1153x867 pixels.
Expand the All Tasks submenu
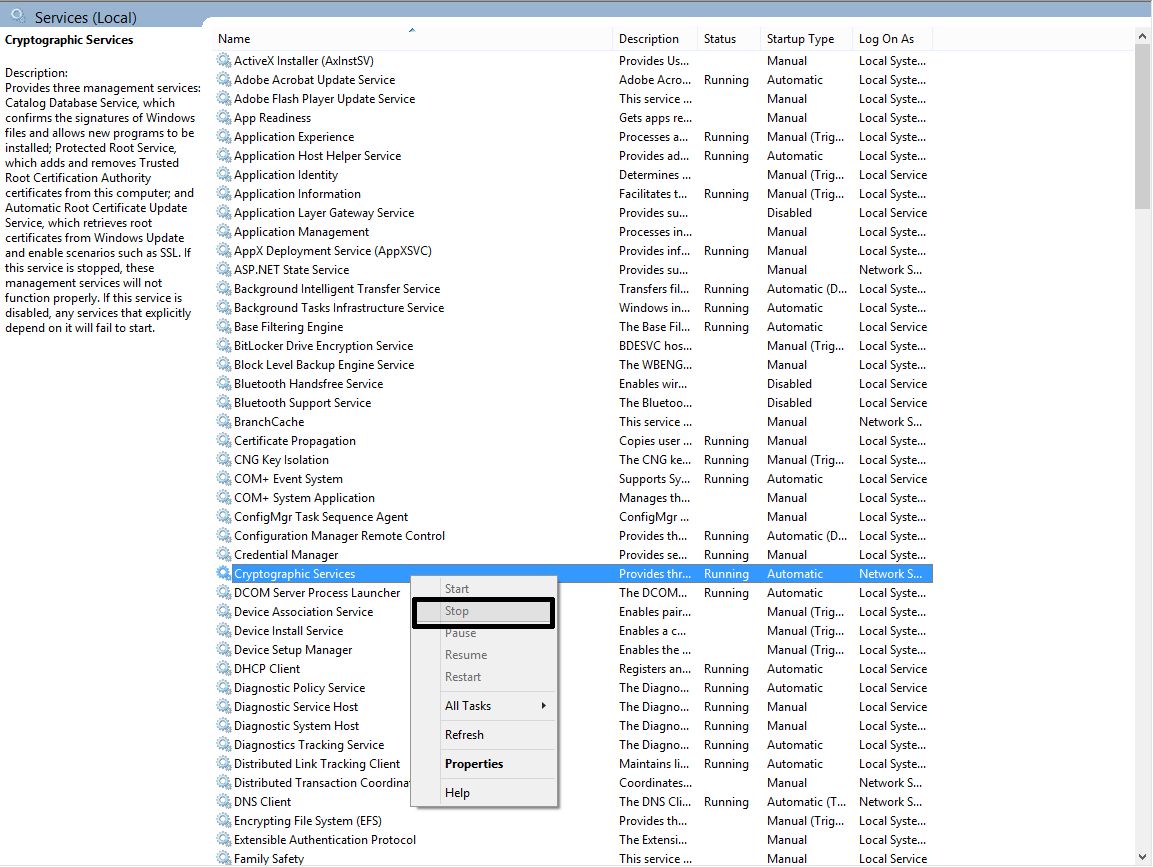click(x=484, y=706)
